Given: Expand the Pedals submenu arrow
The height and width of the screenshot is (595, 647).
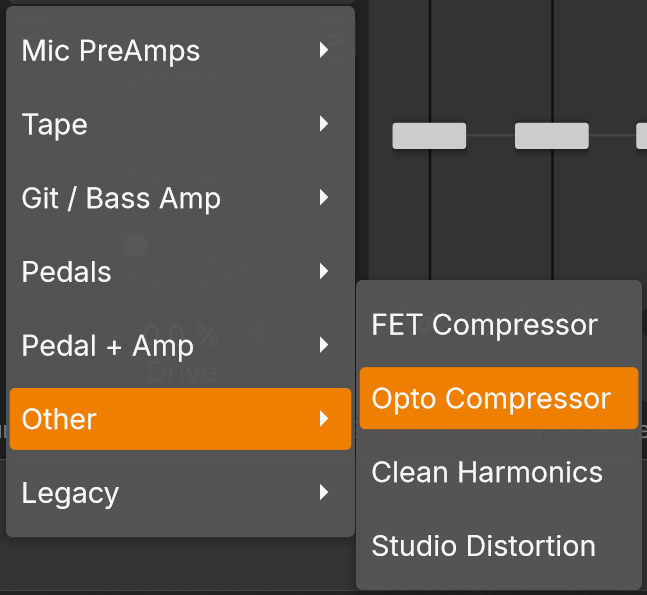Looking at the screenshot, I should click(324, 271).
